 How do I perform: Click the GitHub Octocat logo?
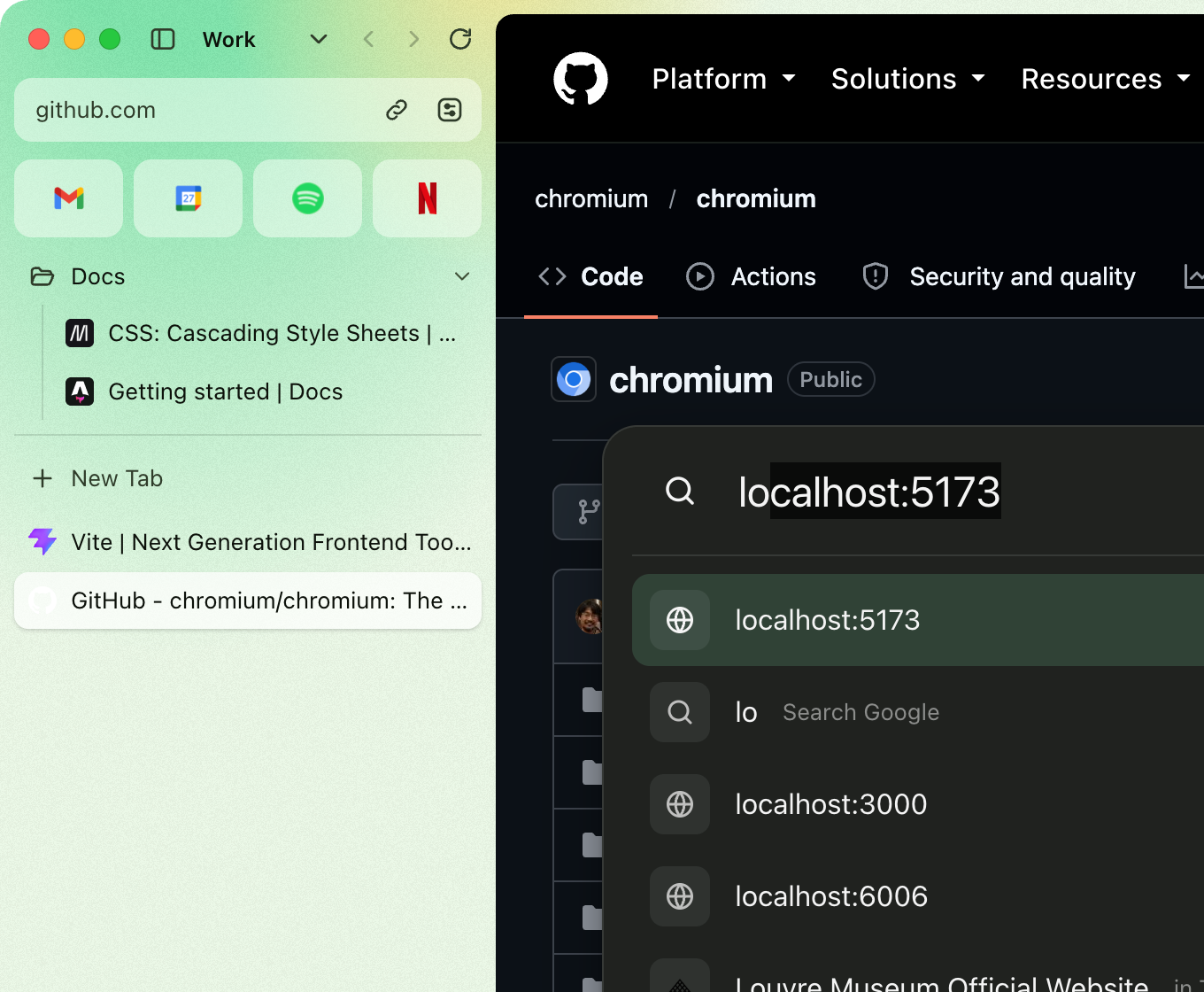pyautogui.click(x=581, y=79)
